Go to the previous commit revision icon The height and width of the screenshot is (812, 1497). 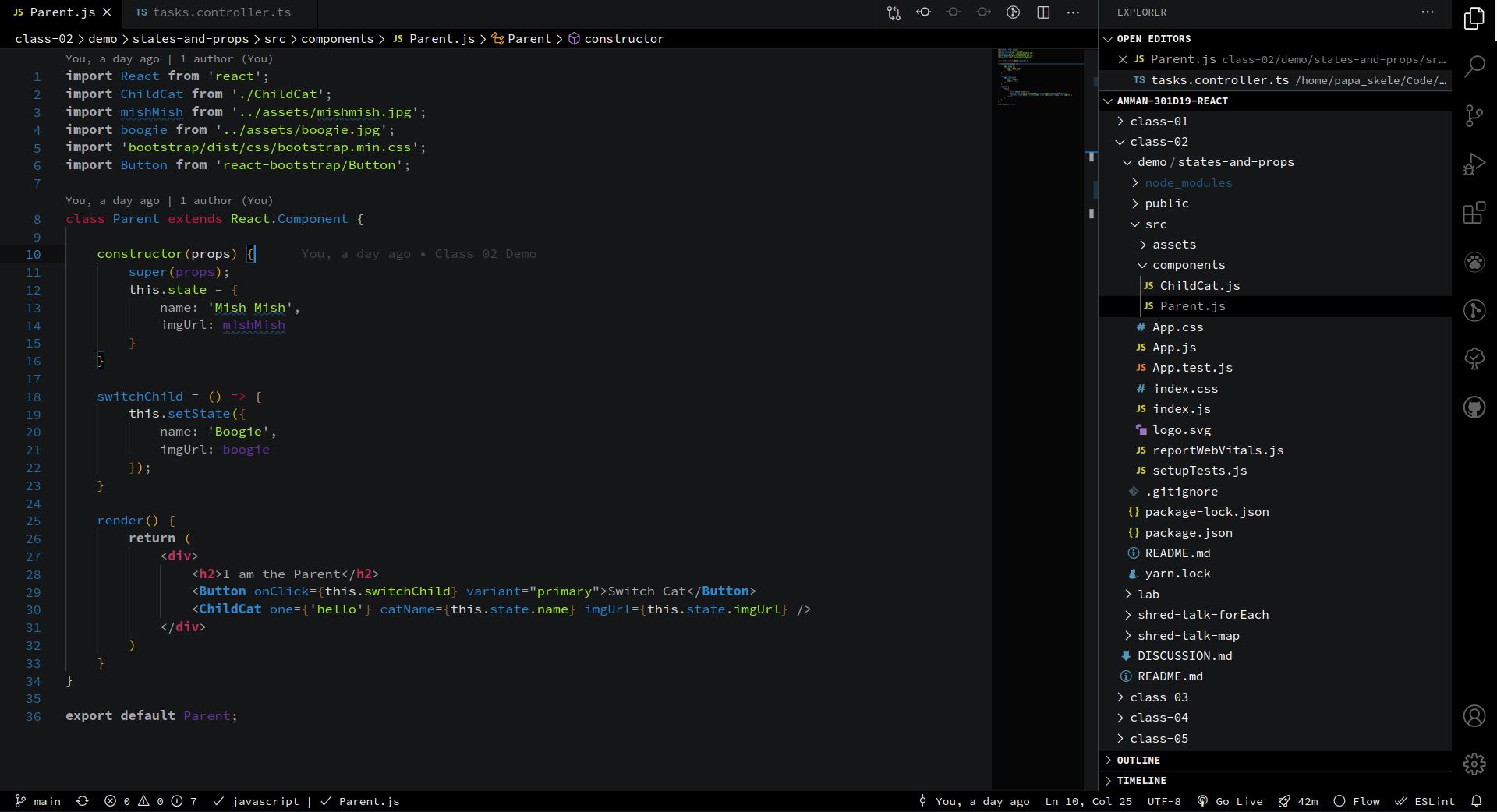923,12
